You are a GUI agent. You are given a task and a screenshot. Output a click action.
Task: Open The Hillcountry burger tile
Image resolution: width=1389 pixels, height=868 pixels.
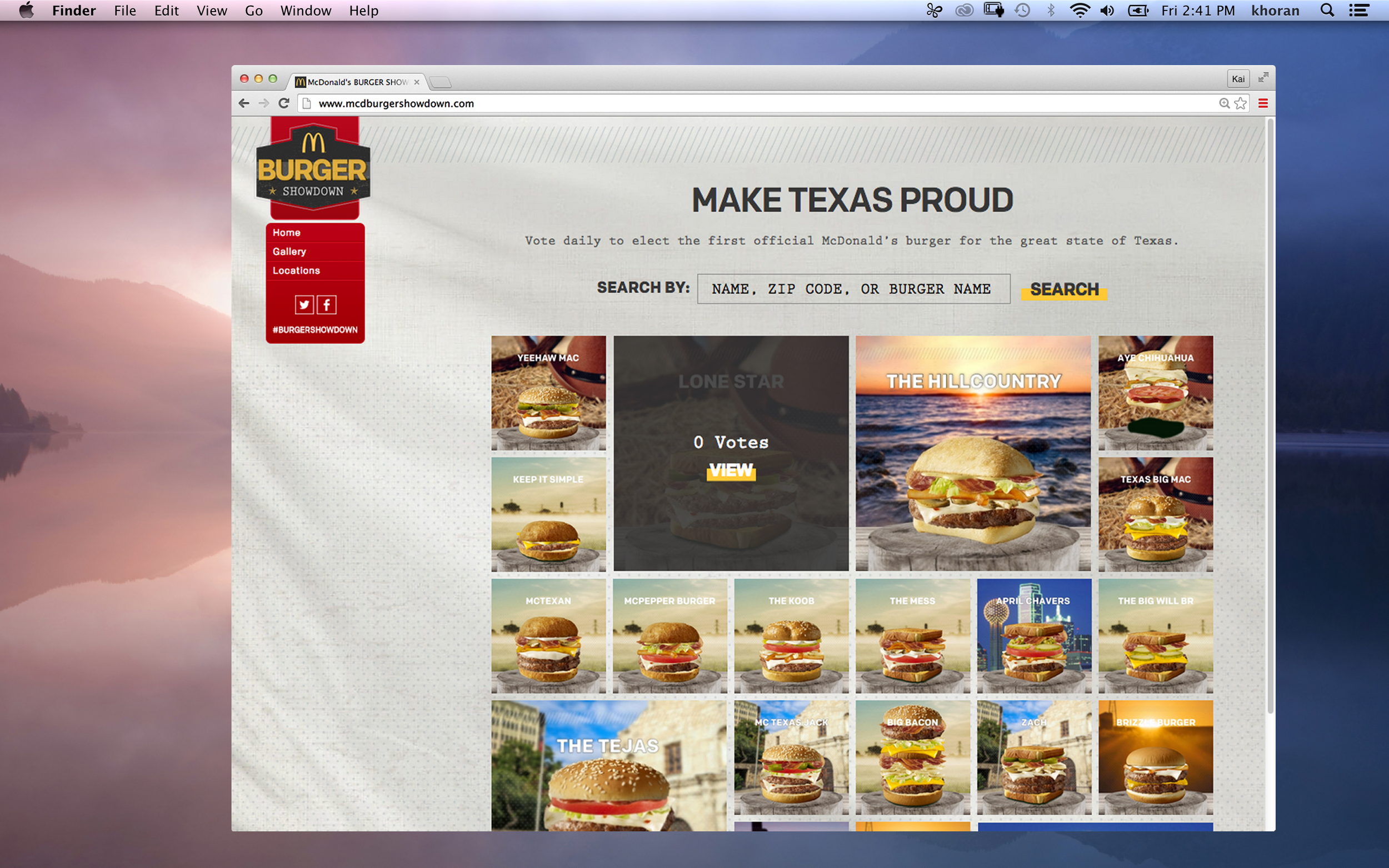pyautogui.click(x=973, y=454)
